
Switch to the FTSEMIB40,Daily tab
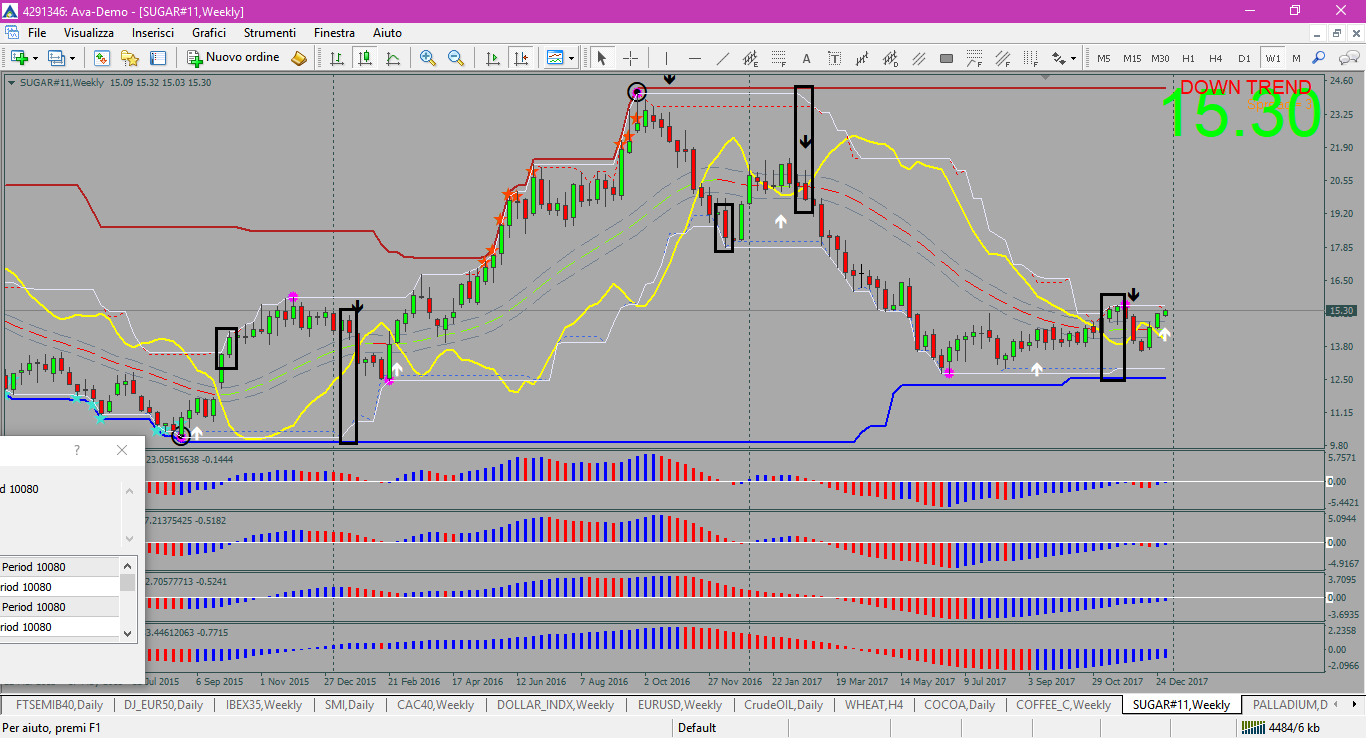click(x=59, y=705)
